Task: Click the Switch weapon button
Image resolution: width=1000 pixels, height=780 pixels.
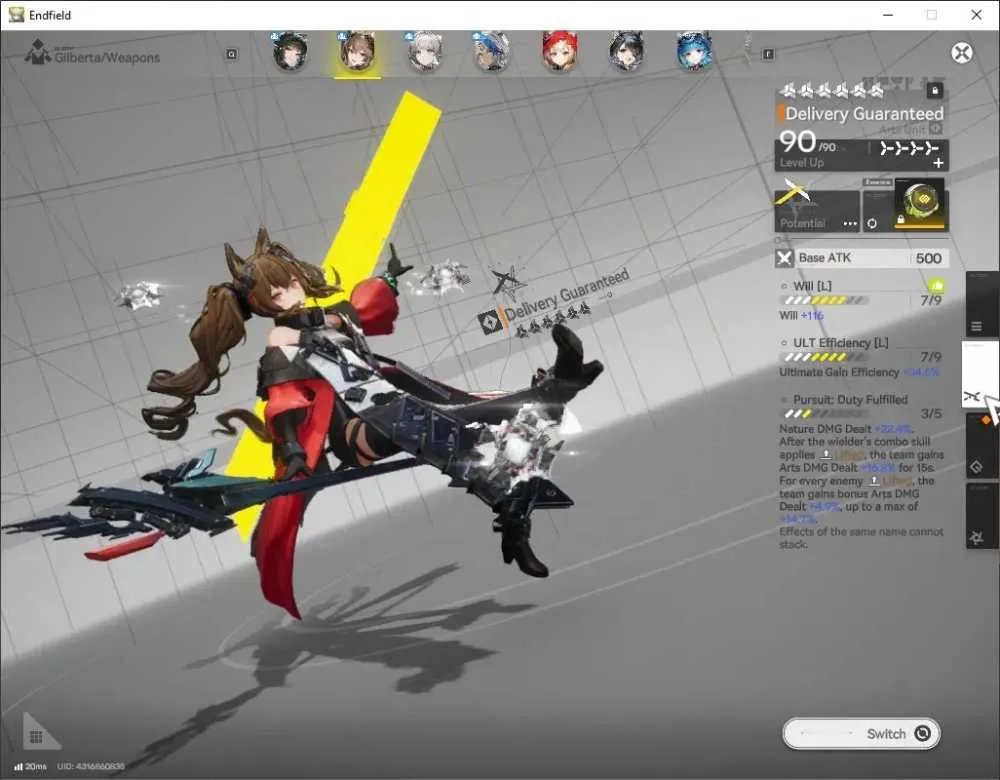Action: [x=861, y=733]
